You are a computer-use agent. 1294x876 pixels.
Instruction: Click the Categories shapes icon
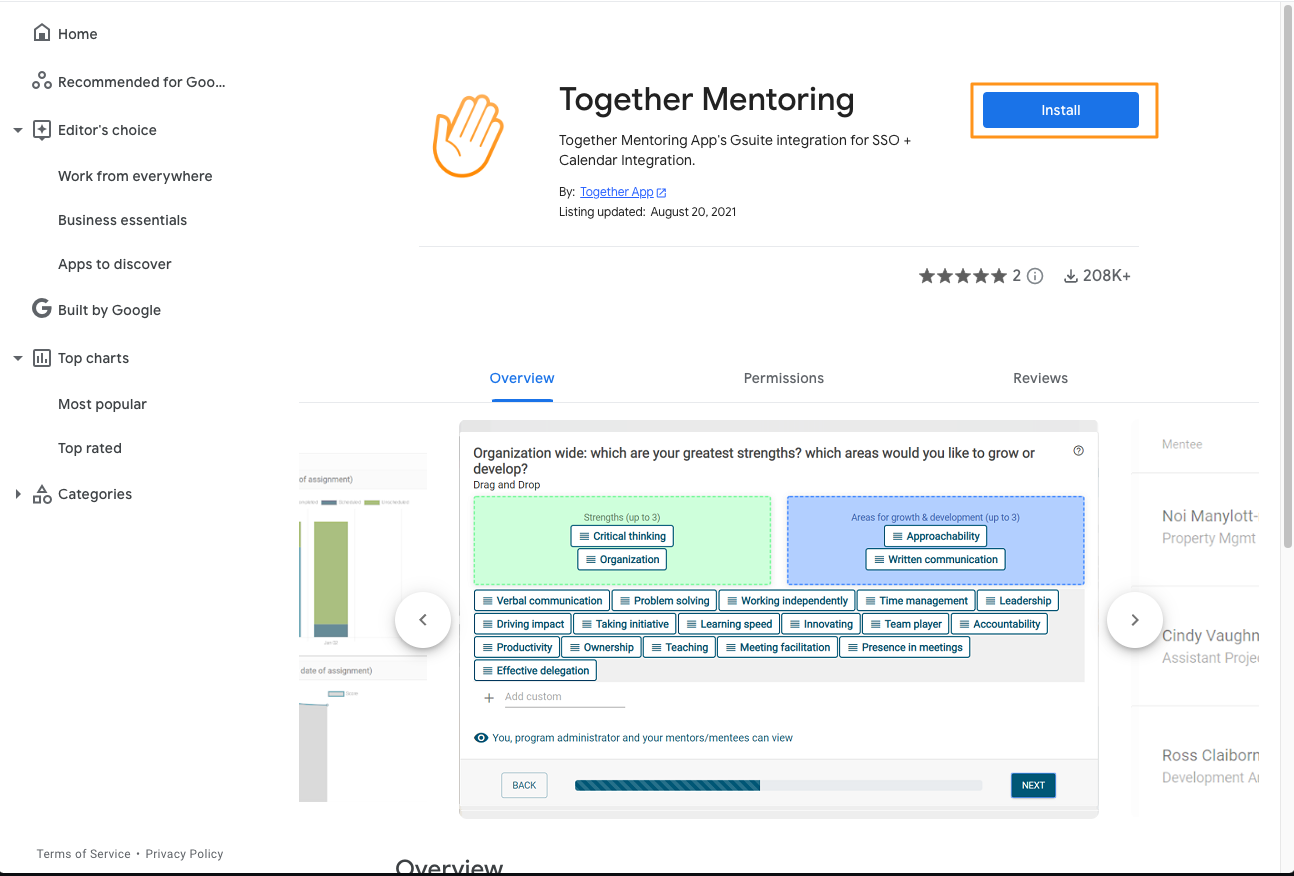pos(42,494)
